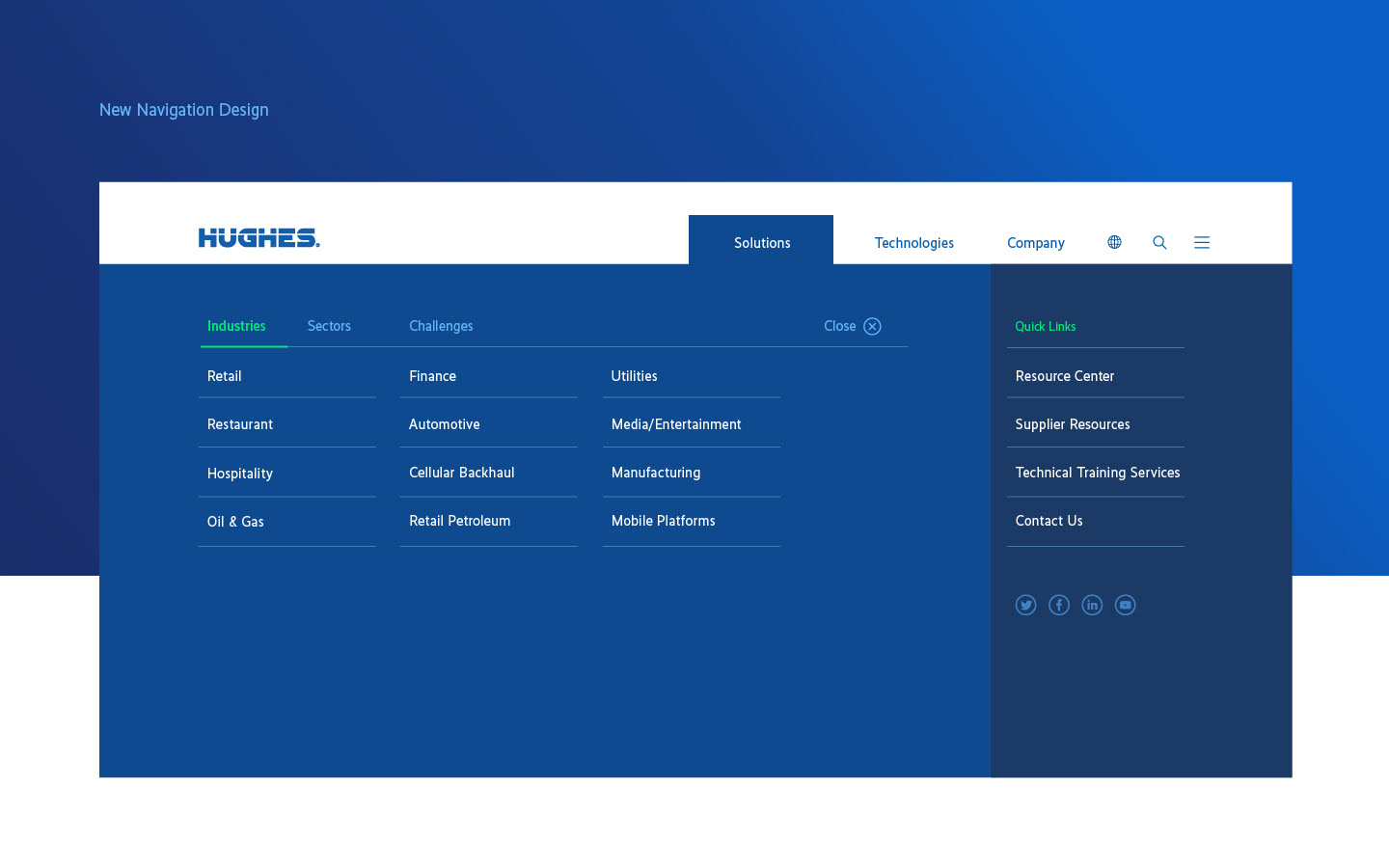Open the YouTube social icon
This screenshot has height=868, width=1389.
[1125, 605]
